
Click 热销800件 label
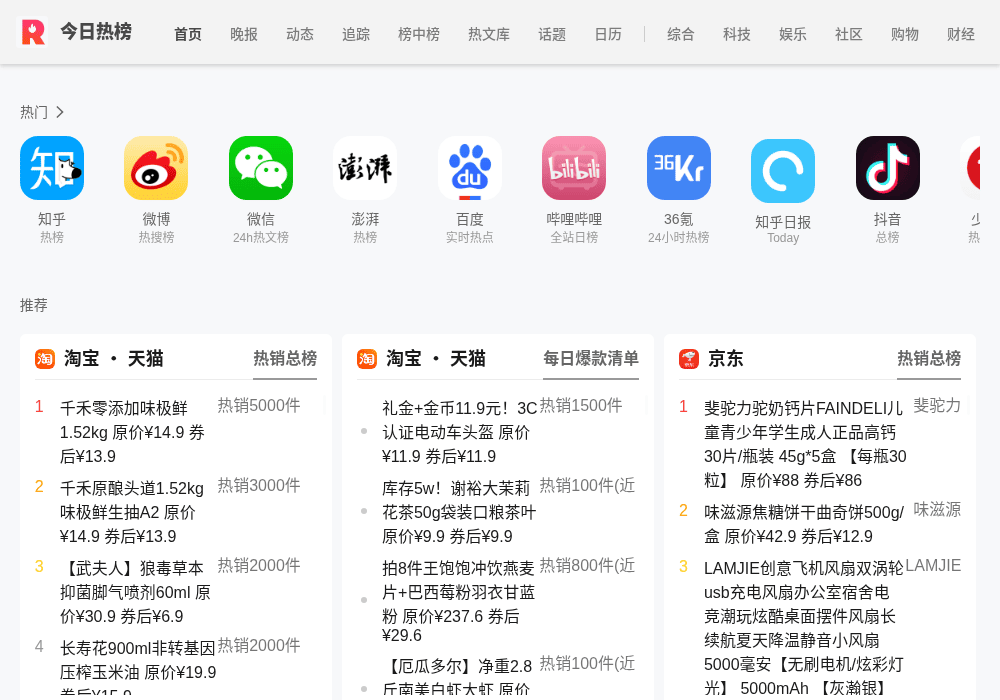coord(587,565)
